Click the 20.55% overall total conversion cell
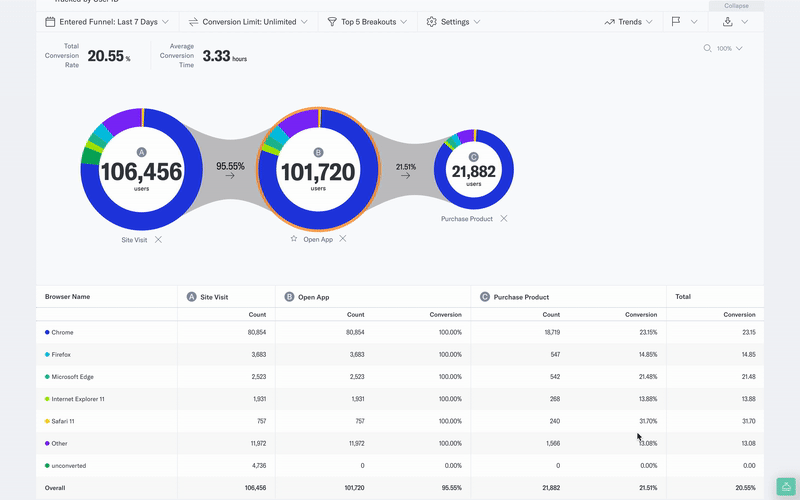The width and height of the screenshot is (800, 500). pos(745,488)
